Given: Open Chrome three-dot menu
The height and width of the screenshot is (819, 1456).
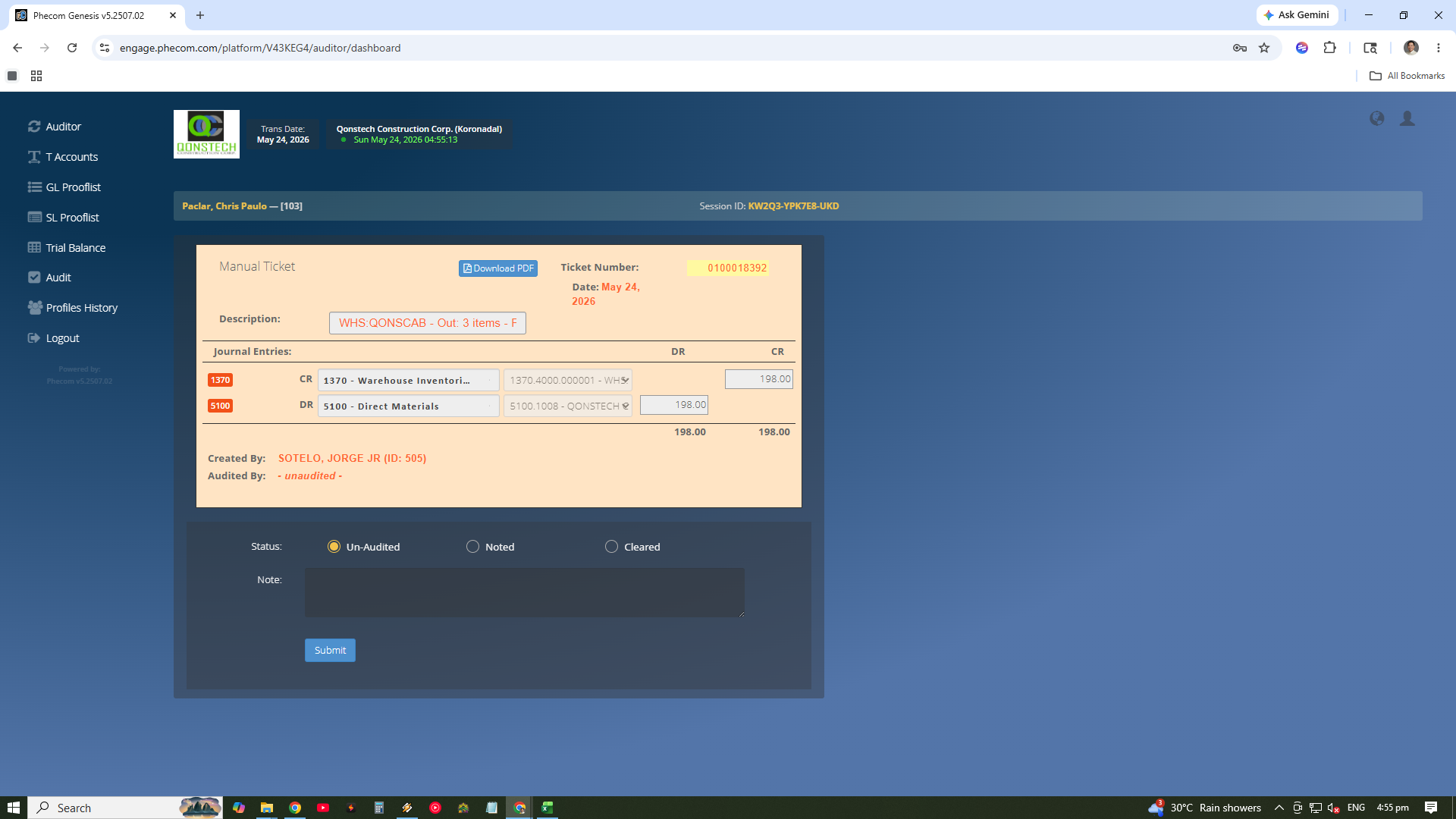Looking at the screenshot, I should [x=1439, y=48].
